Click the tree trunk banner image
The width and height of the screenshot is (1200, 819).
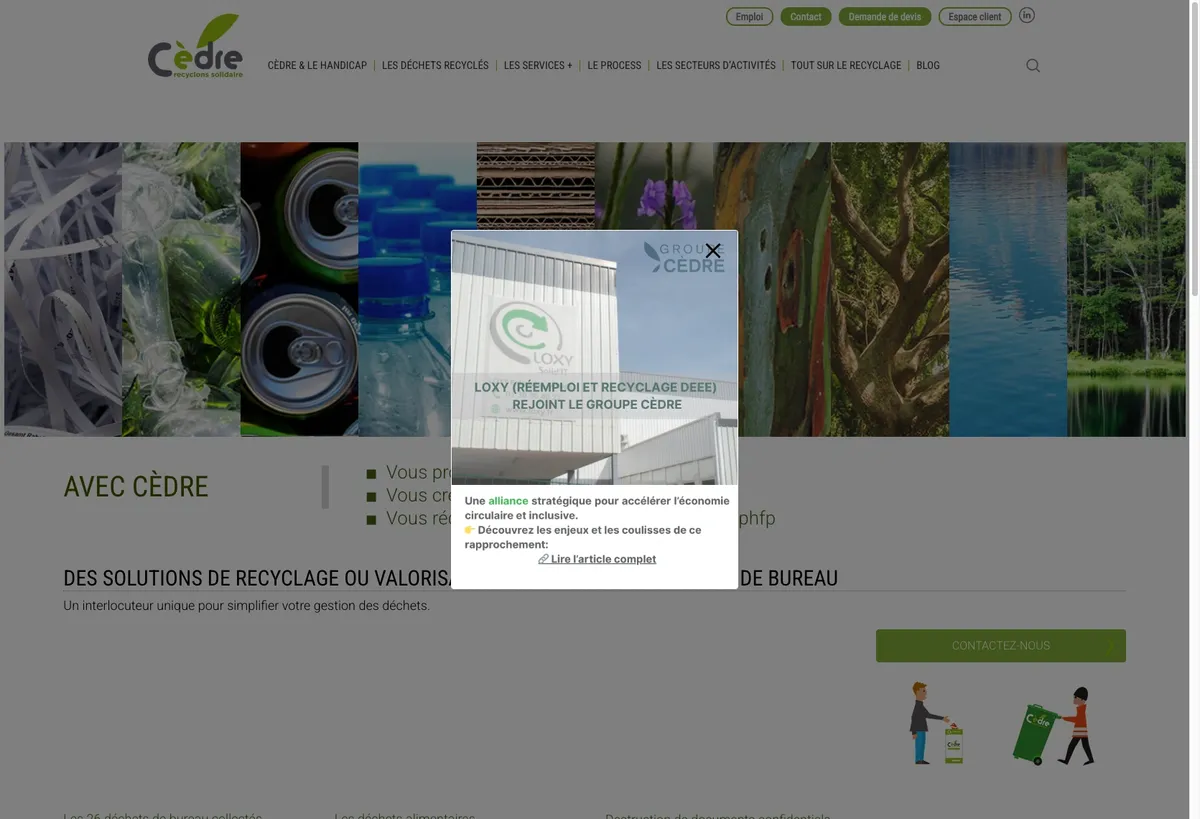890,289
